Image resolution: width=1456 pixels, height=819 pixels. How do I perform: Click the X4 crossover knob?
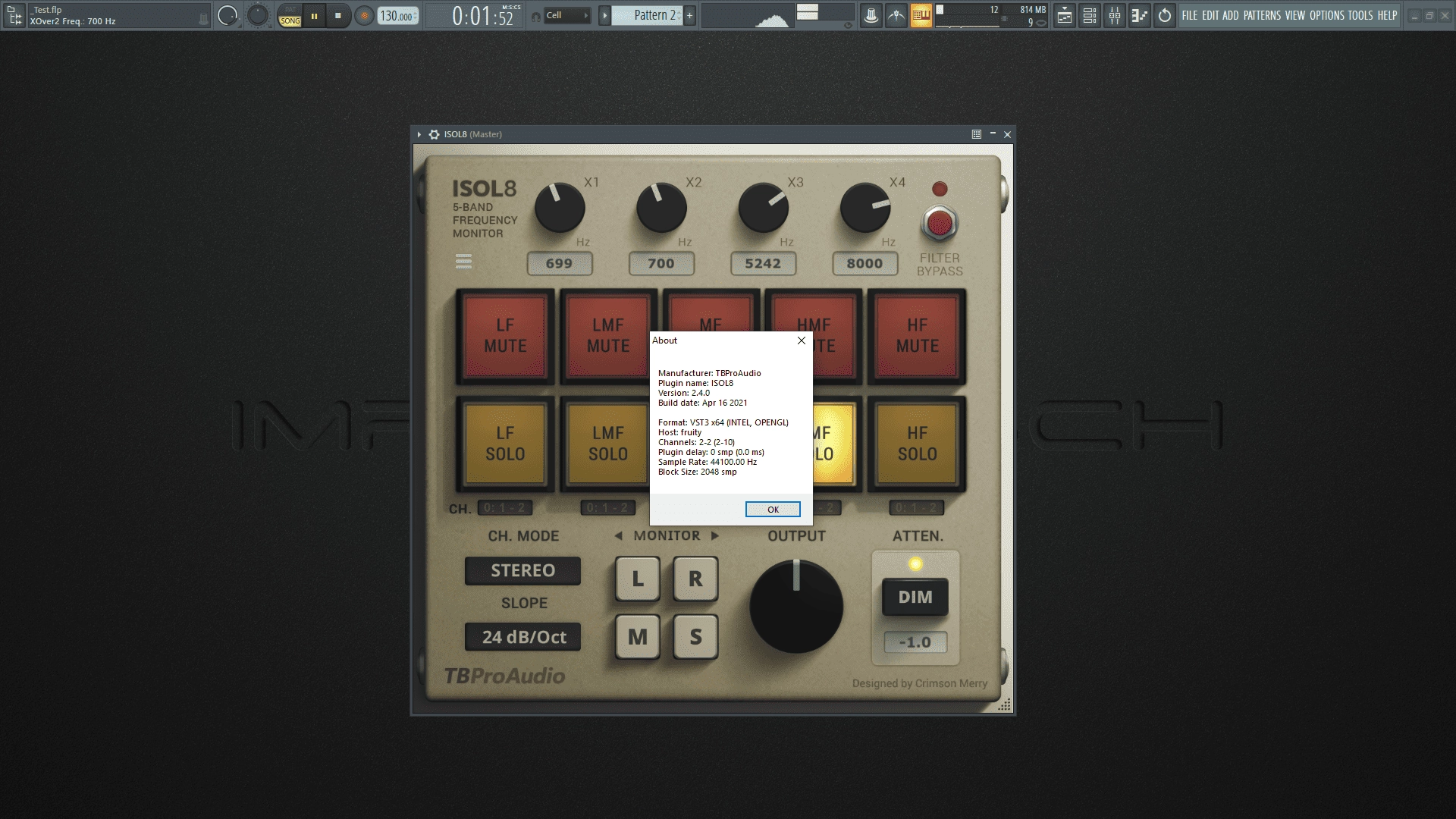(x=865, y=208)
